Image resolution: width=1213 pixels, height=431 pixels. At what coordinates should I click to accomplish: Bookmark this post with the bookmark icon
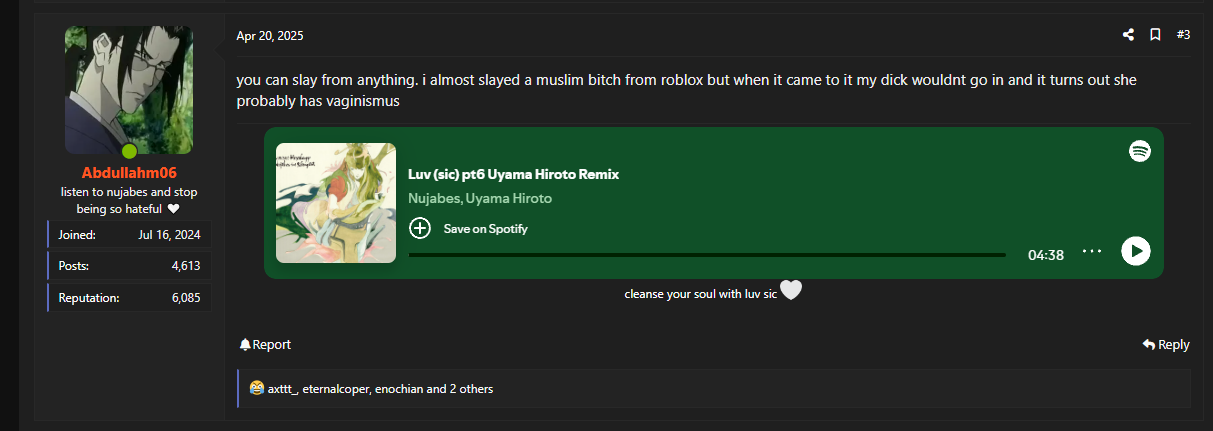point(1155,35)
